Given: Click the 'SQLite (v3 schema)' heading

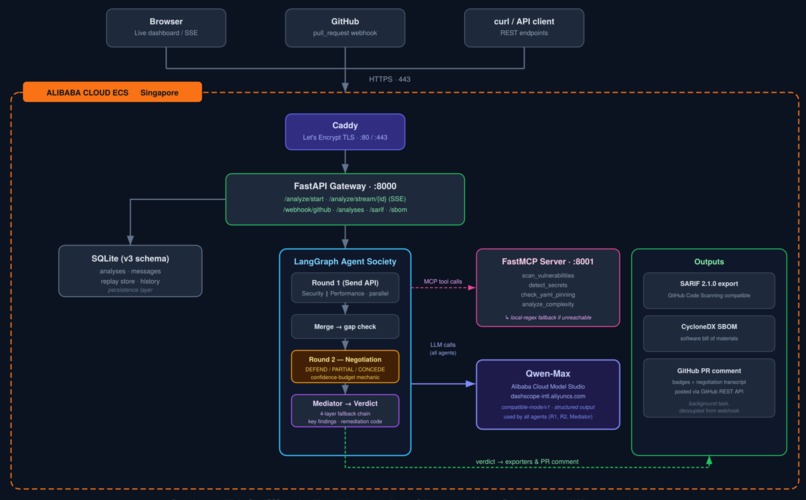Looking at the screenshot, I should click(130, 258).
